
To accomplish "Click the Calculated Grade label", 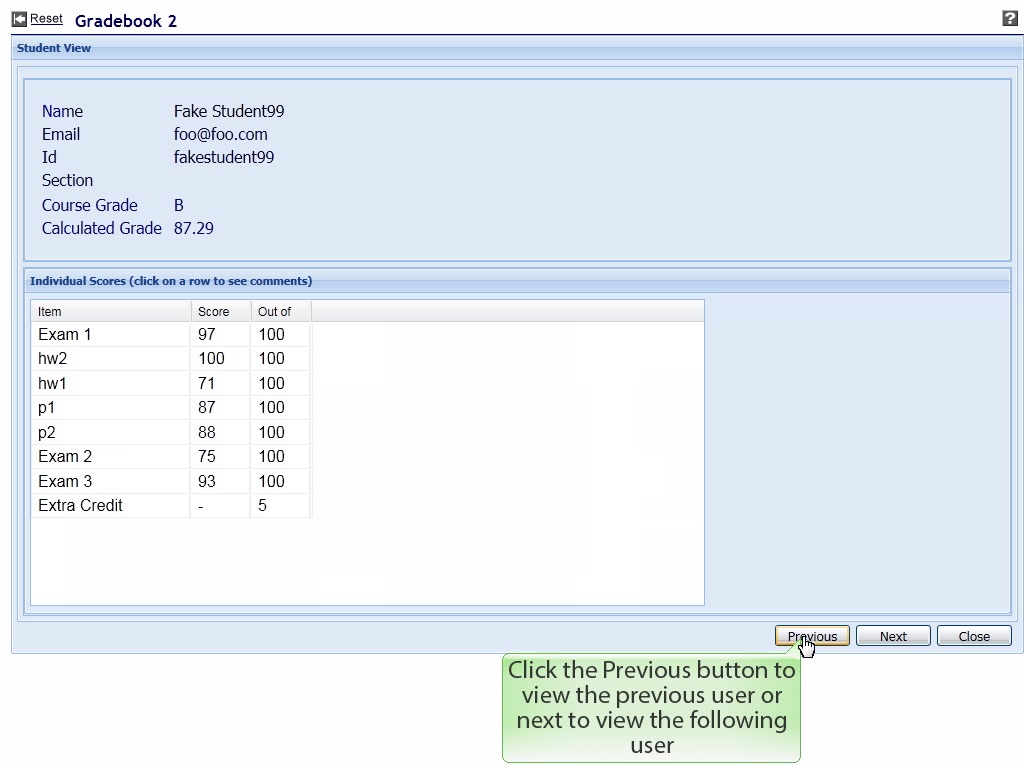I will [x=101, y=228].
